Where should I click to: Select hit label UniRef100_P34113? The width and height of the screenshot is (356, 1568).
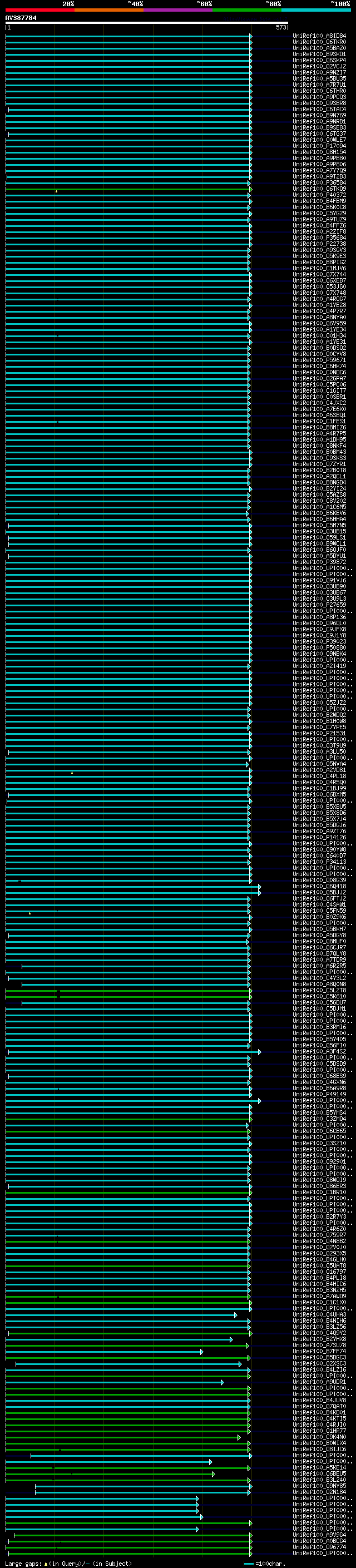click(x=319, y=862)
